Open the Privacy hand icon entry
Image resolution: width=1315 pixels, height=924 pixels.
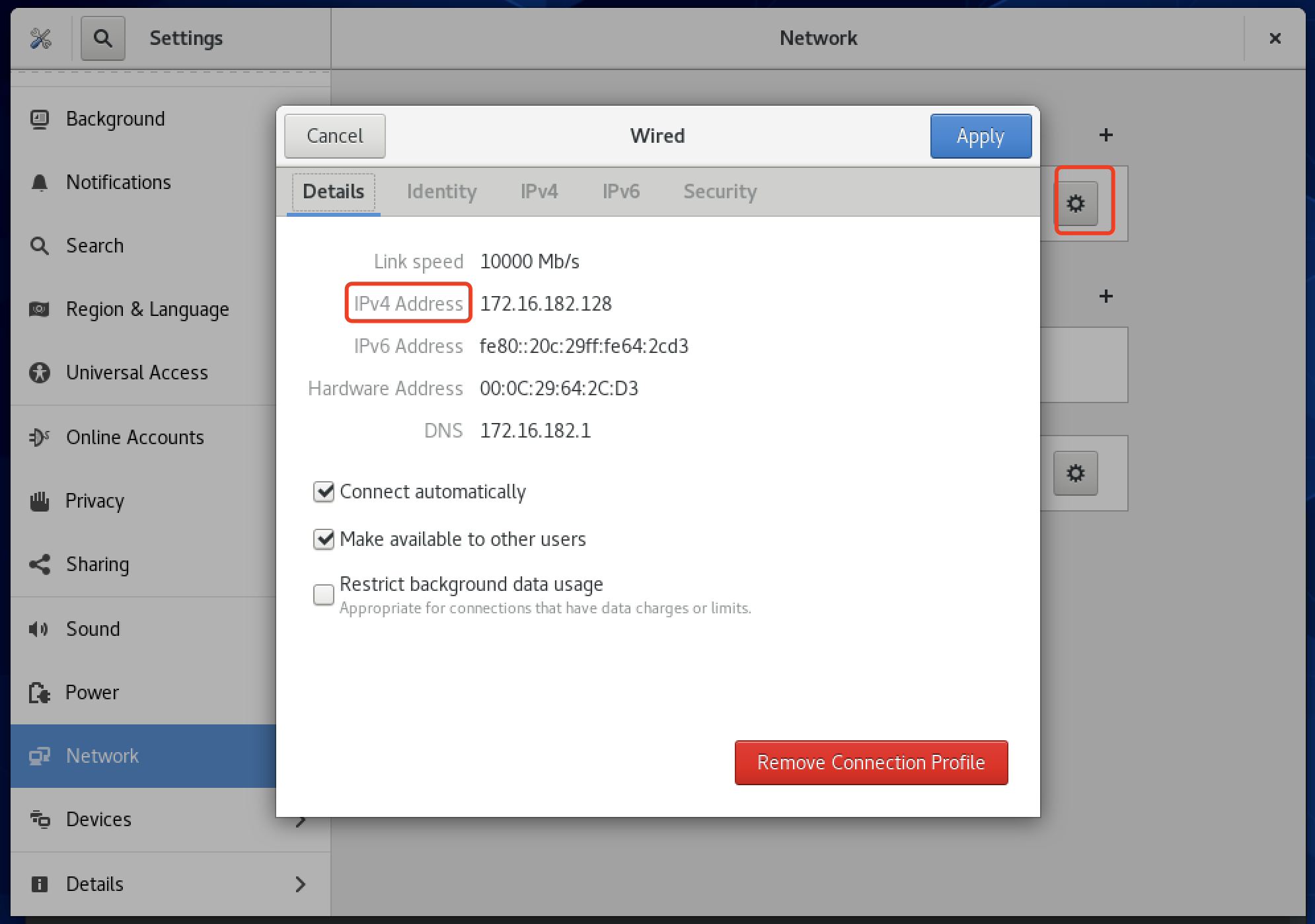point(40,501)
